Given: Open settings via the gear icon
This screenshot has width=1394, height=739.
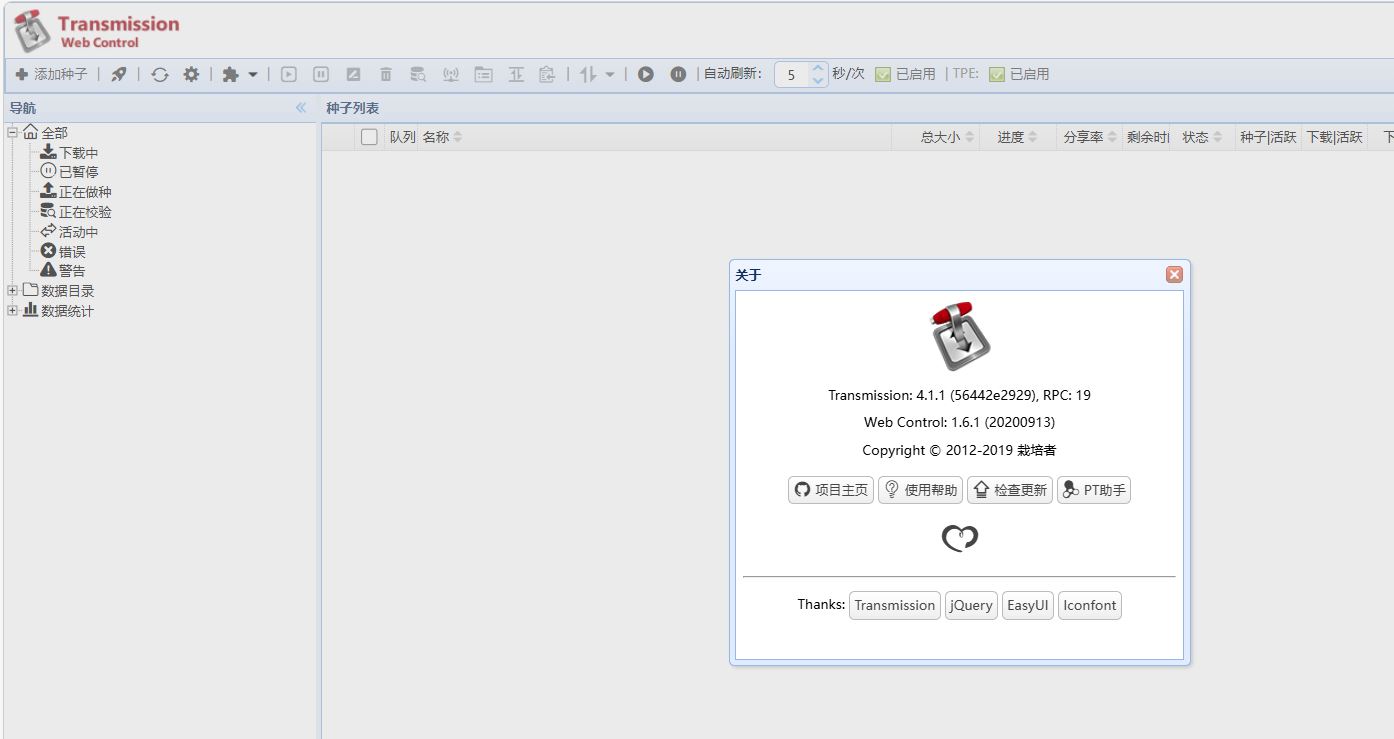Looking at the screenshot, I should point(191,74).
